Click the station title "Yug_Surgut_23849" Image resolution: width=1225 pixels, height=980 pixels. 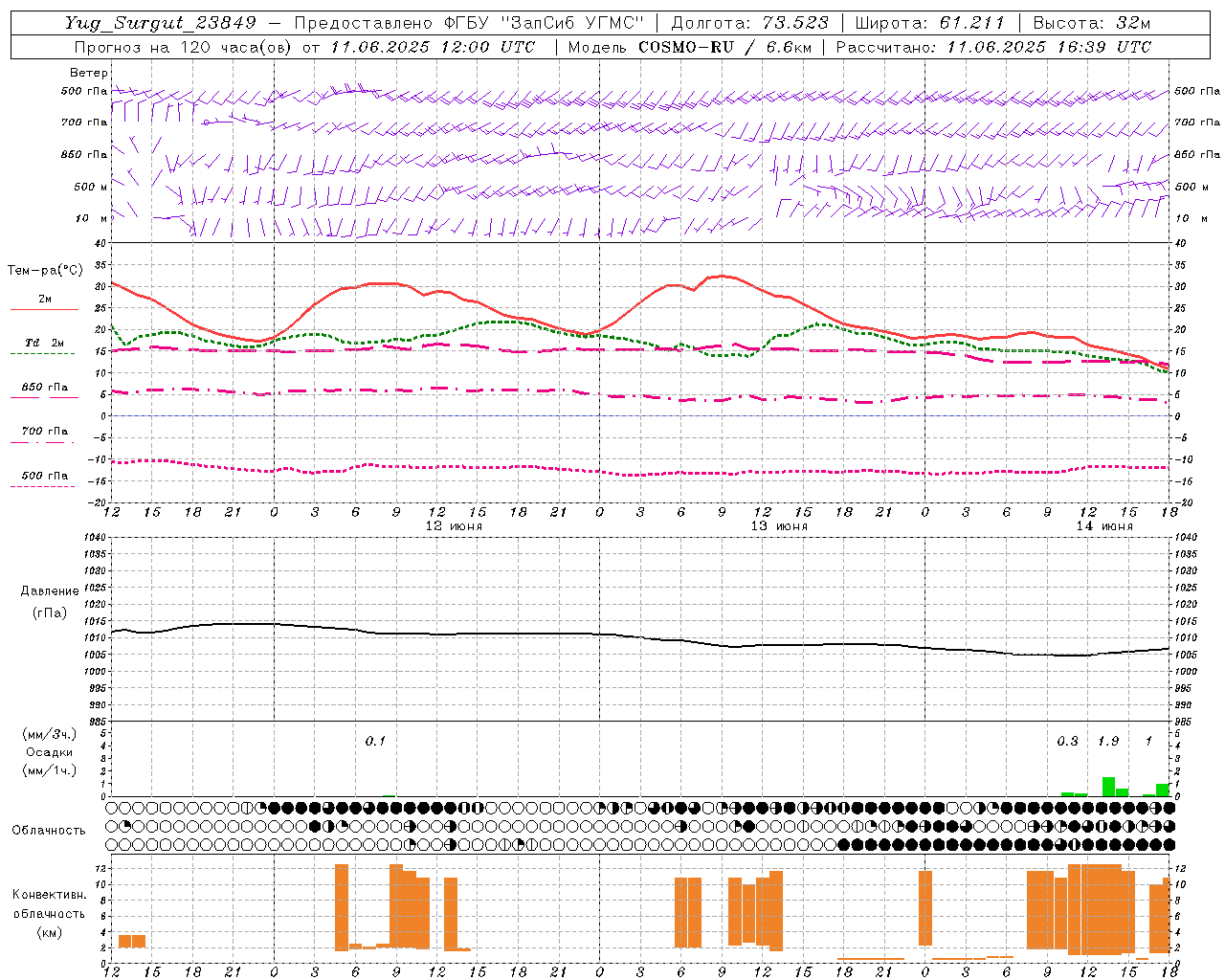pyautogui.click(x=162, y=23)
